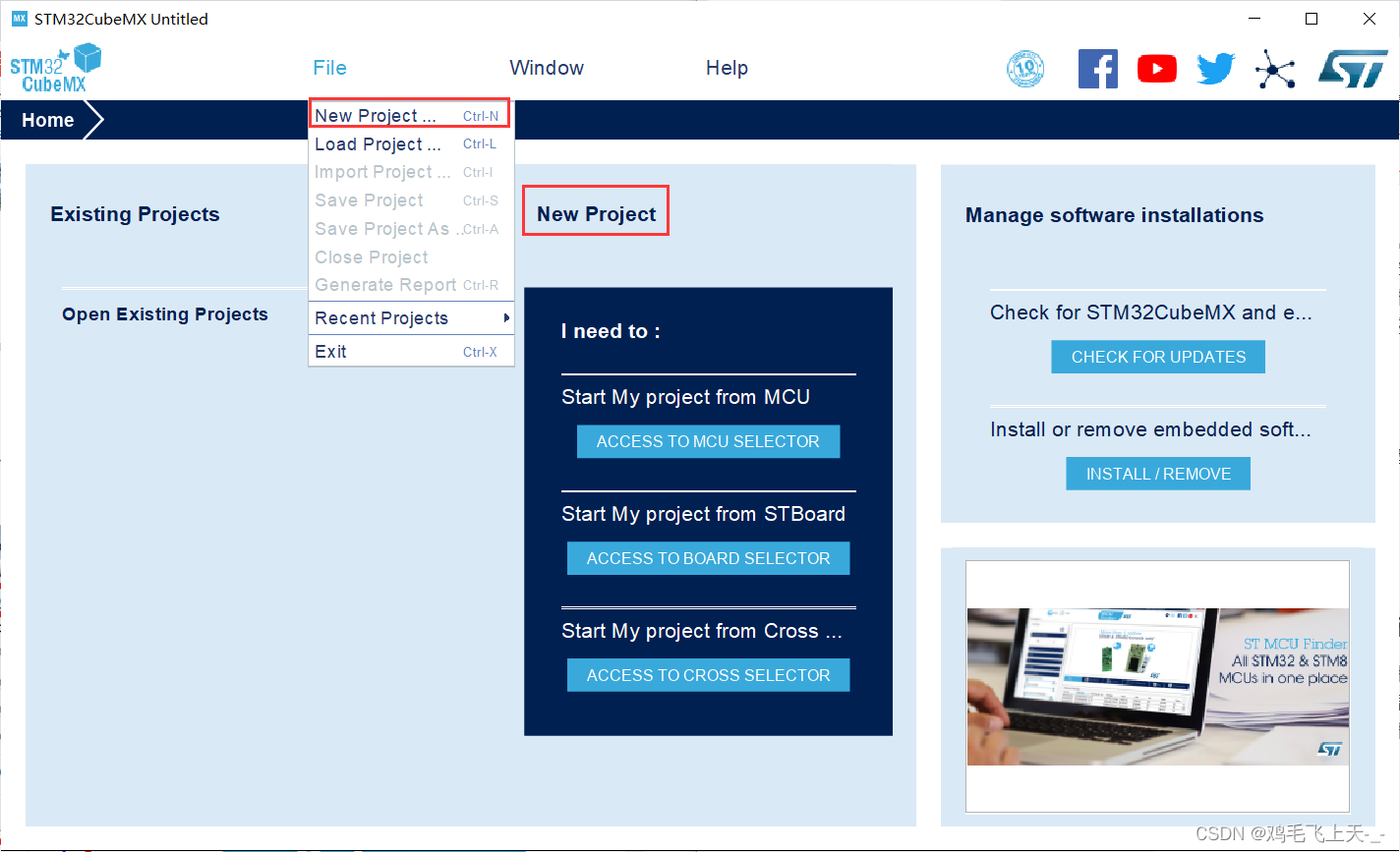
Task: Click the New Project panel heading
Action: coord(597,214)
